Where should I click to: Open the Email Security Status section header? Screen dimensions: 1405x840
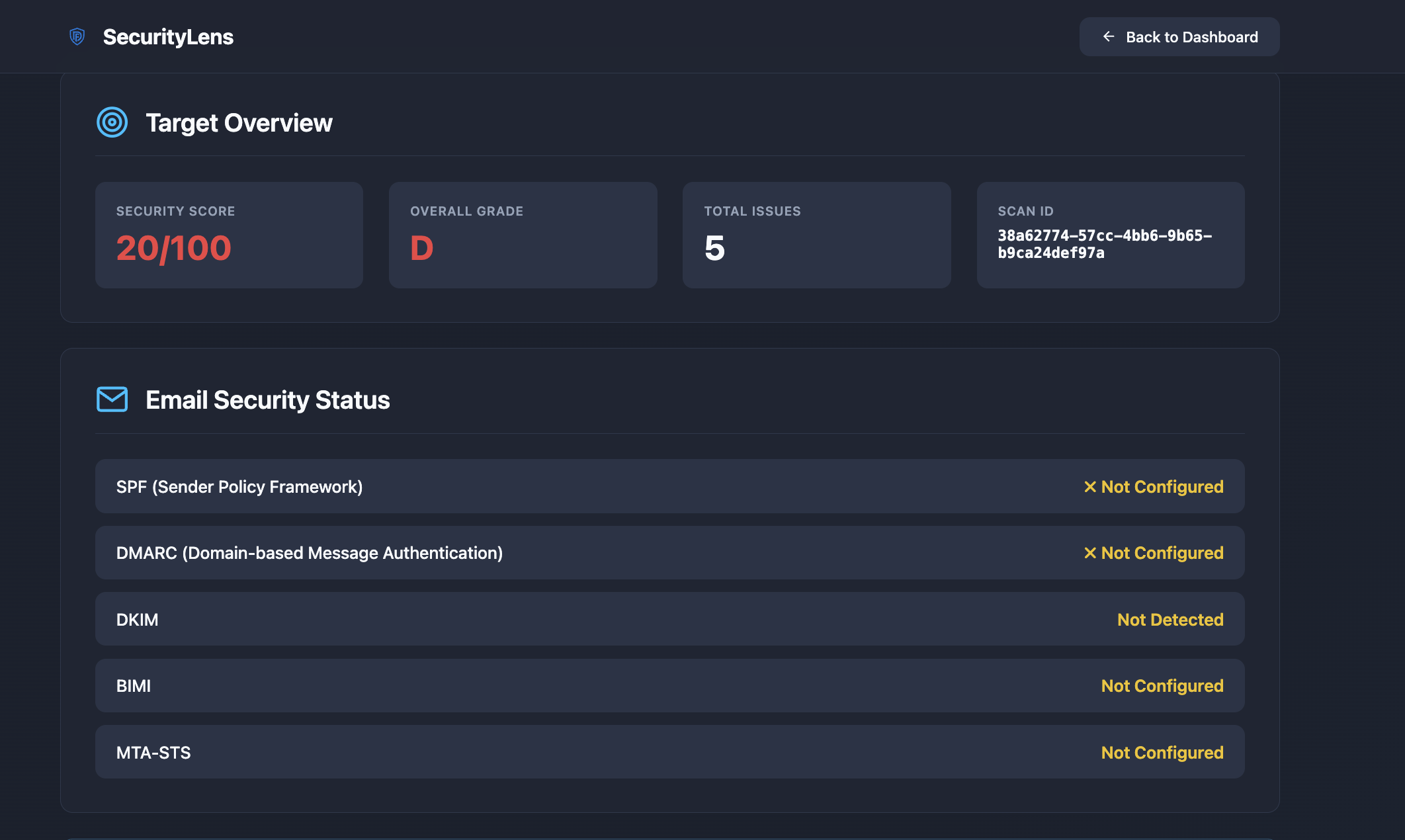[269, 399]
